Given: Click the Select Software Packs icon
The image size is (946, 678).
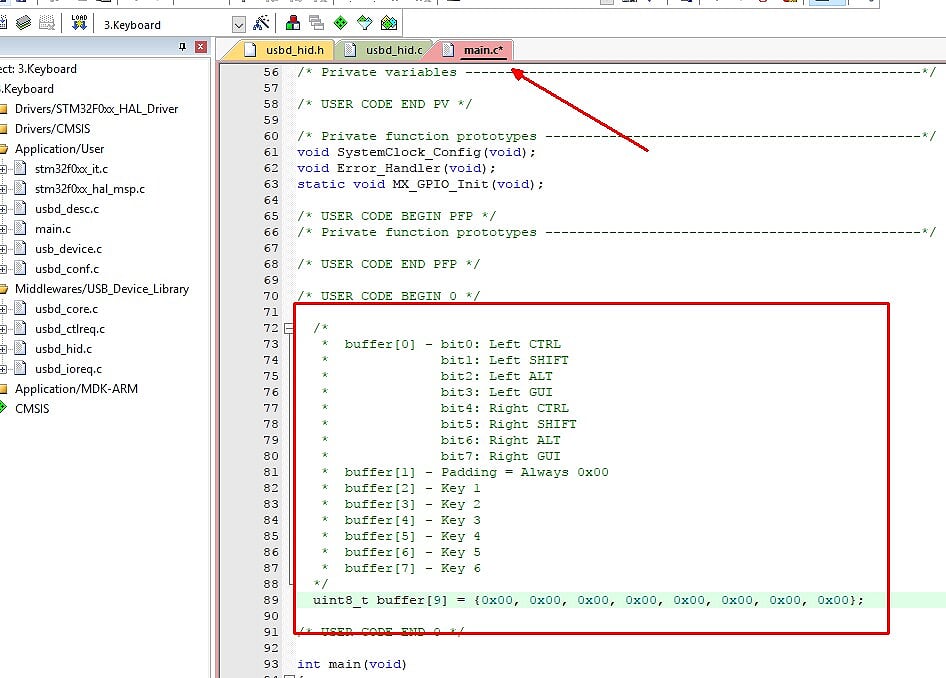Looking at the screenshot, I should [365, 23].
